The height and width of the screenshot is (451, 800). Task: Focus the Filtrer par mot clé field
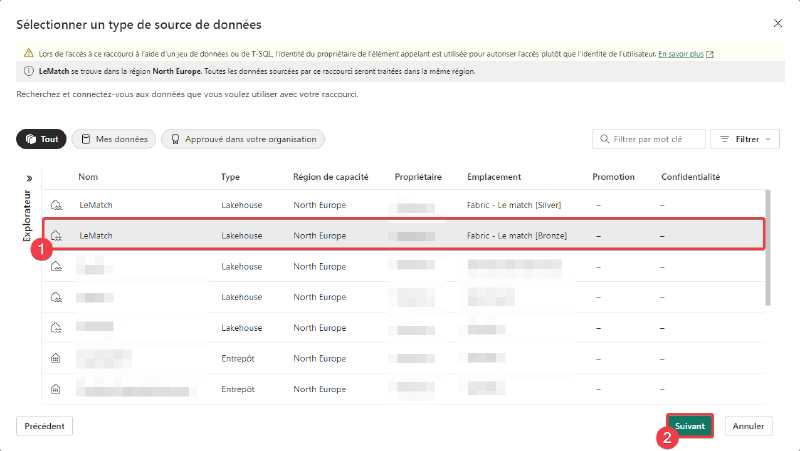pos(649,139)
